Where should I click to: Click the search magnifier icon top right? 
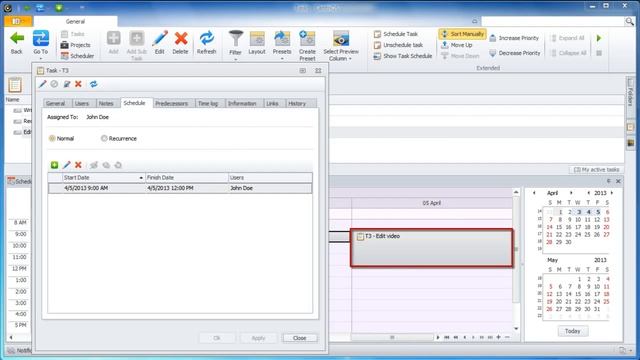pos(629,21)
